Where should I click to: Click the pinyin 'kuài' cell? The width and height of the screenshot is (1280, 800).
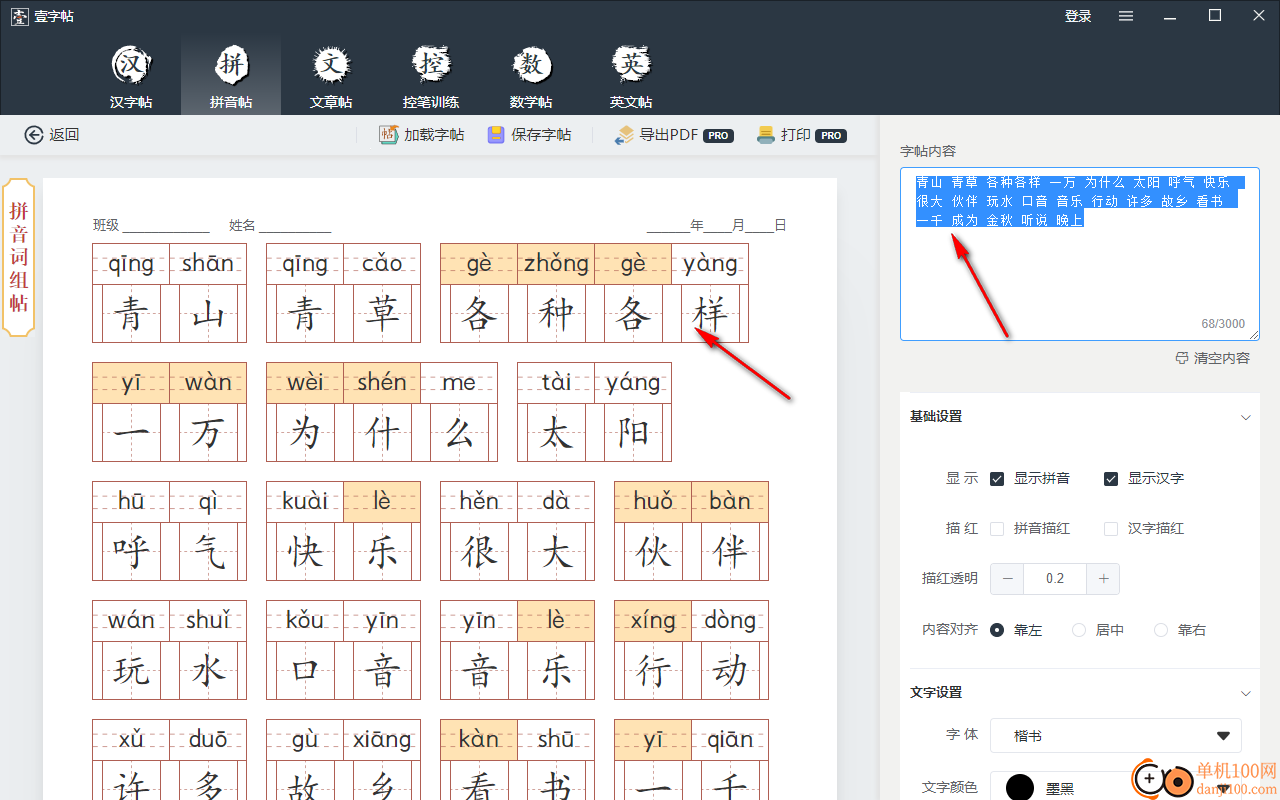[x=305, y=502]
